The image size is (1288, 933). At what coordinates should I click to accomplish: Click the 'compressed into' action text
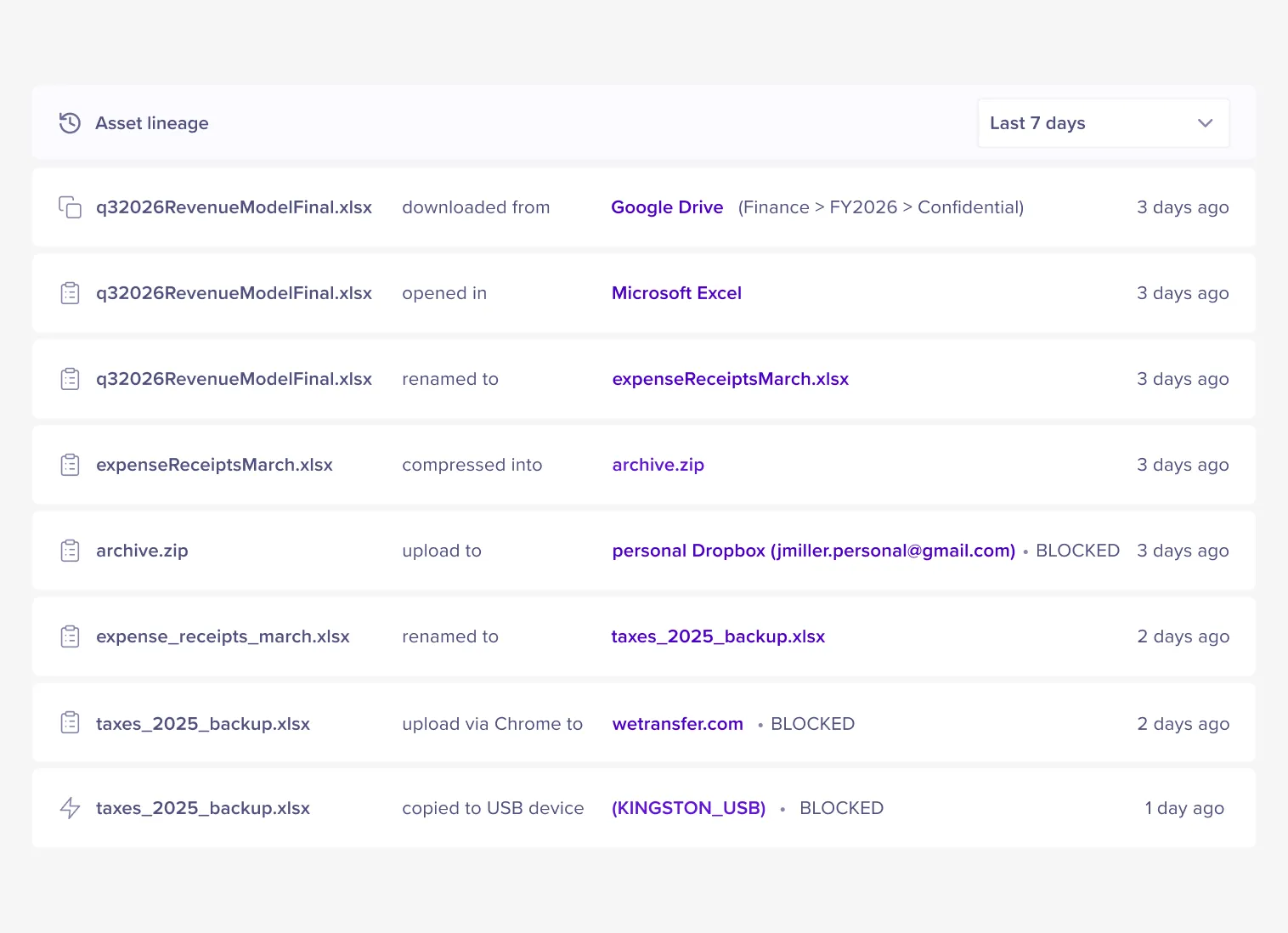[x=472, y=465]
